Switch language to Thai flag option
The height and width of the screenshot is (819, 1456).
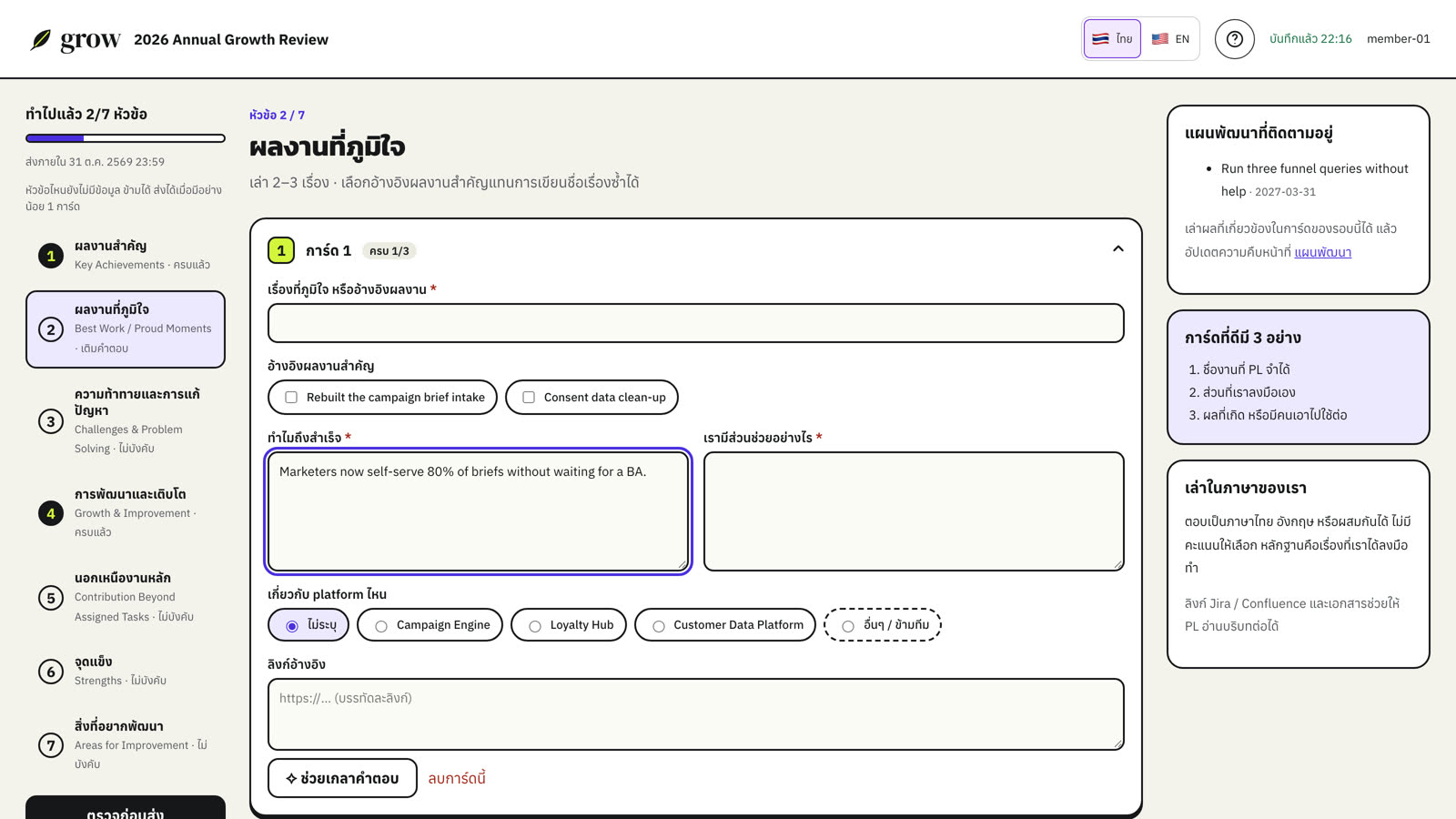click(x=1112, y=39)
